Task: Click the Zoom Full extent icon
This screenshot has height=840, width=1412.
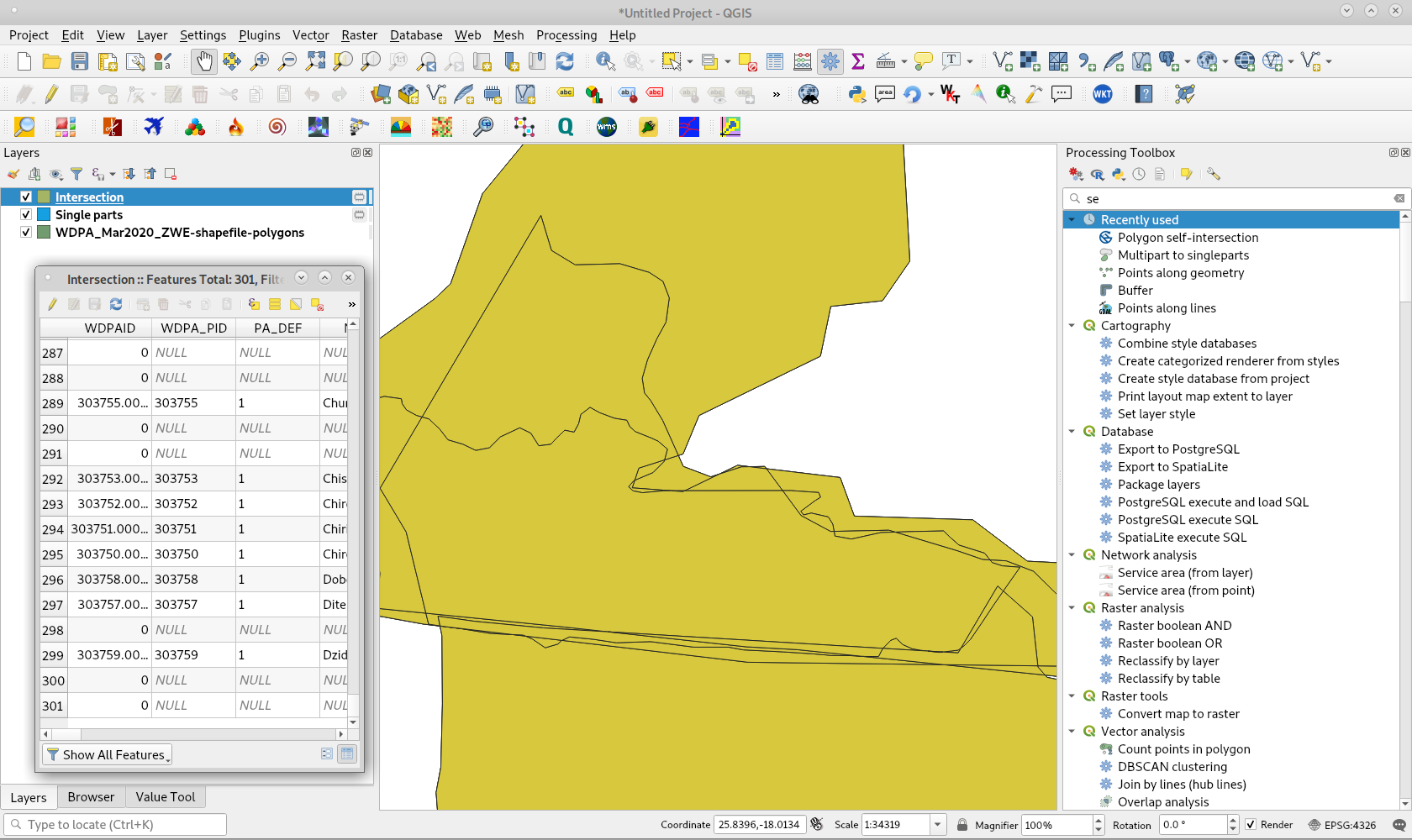Action: (315, 61)
